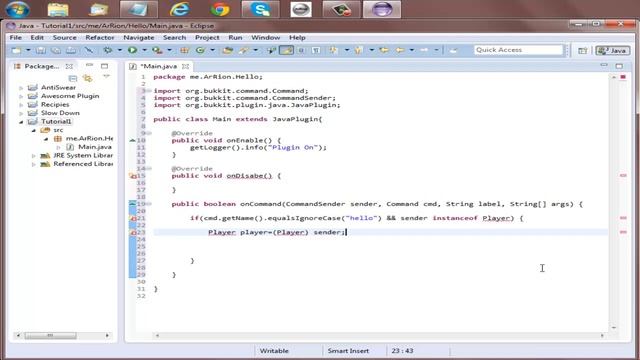Viewport: 640px width, 360px height.
Task: Open the Source menu
Action: [x=64, y=38]
